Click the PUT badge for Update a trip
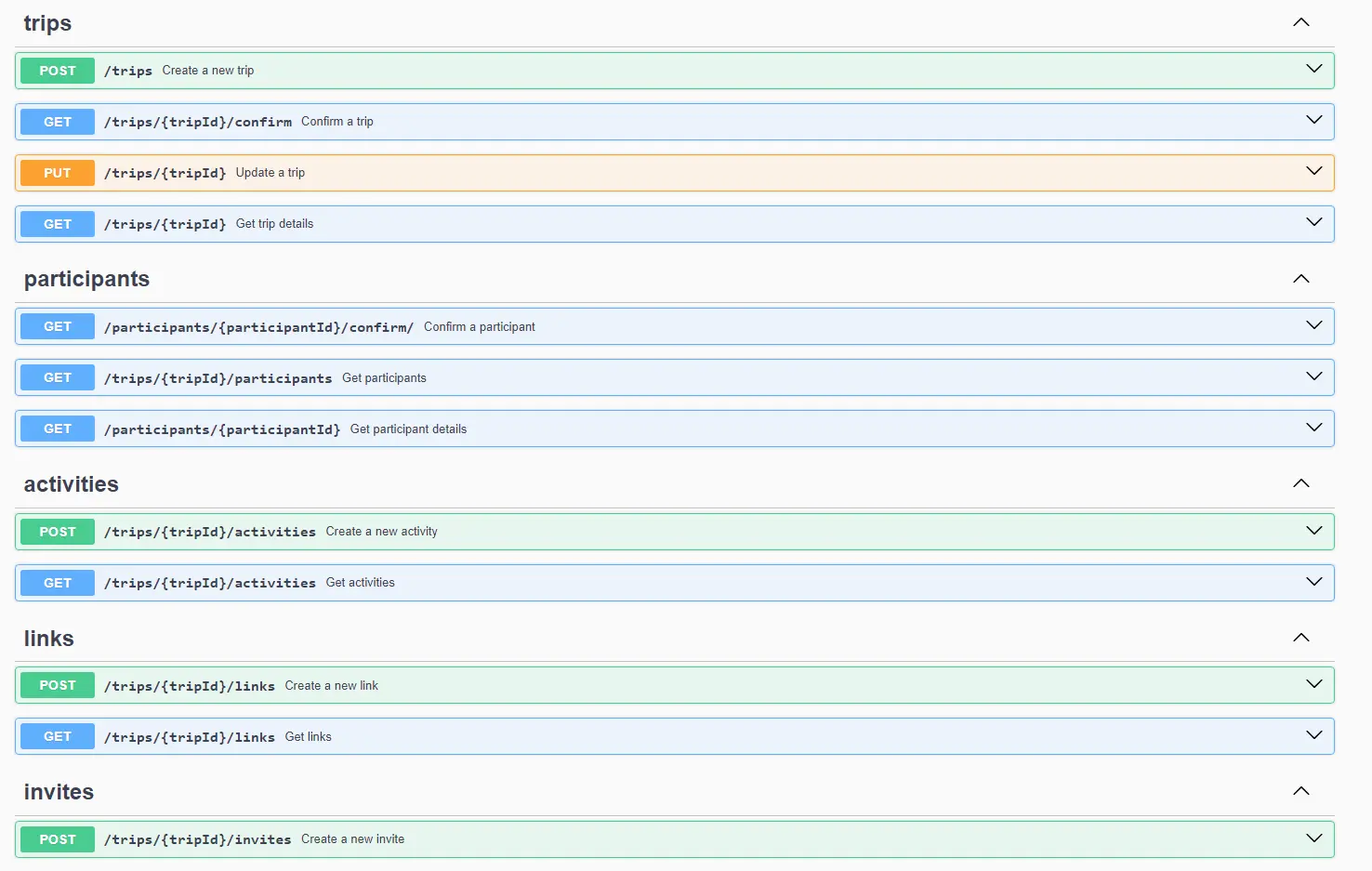 pos(58,173)
